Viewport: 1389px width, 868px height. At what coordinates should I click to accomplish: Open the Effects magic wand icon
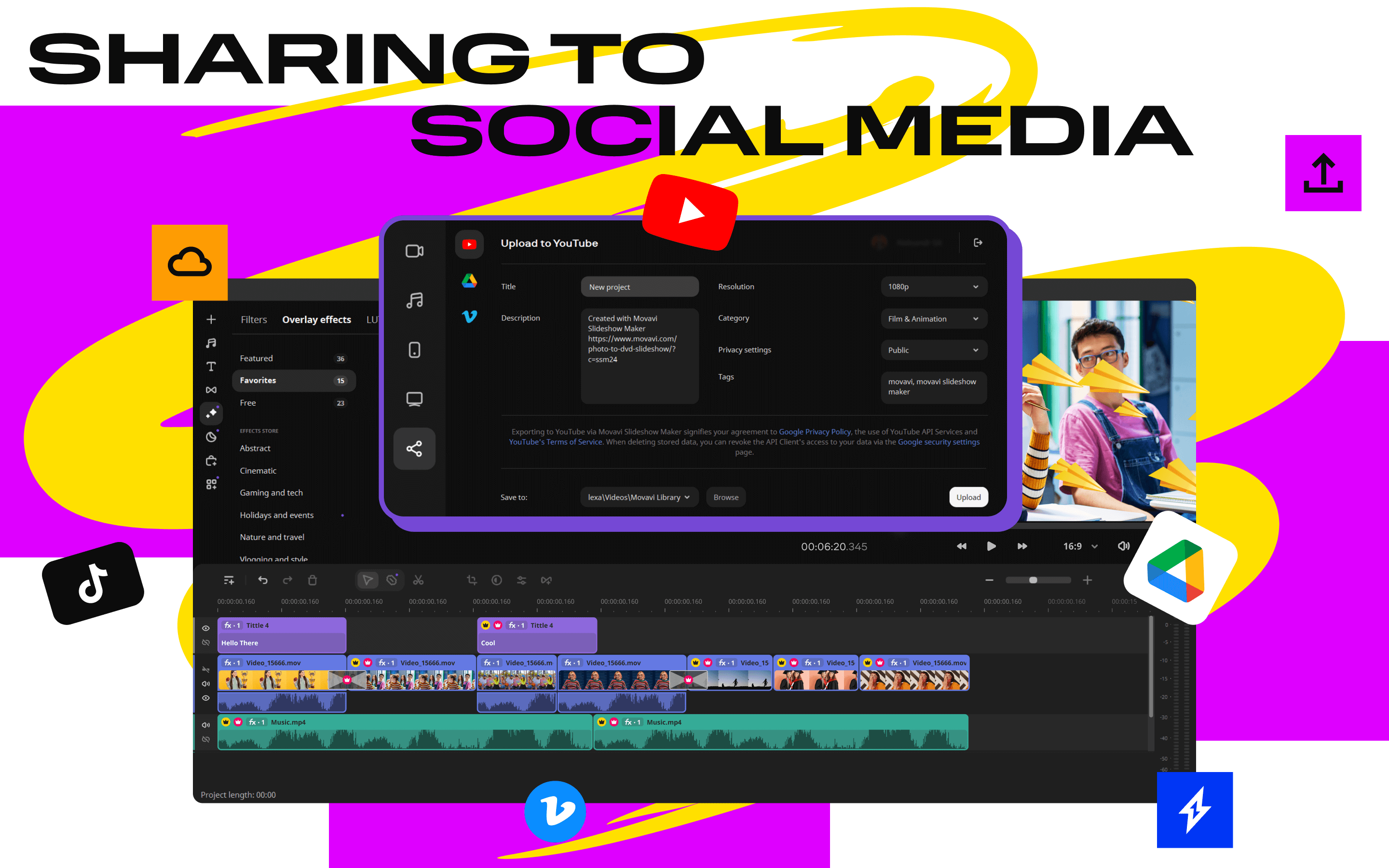pyautogui.click(x=211, y=413)
